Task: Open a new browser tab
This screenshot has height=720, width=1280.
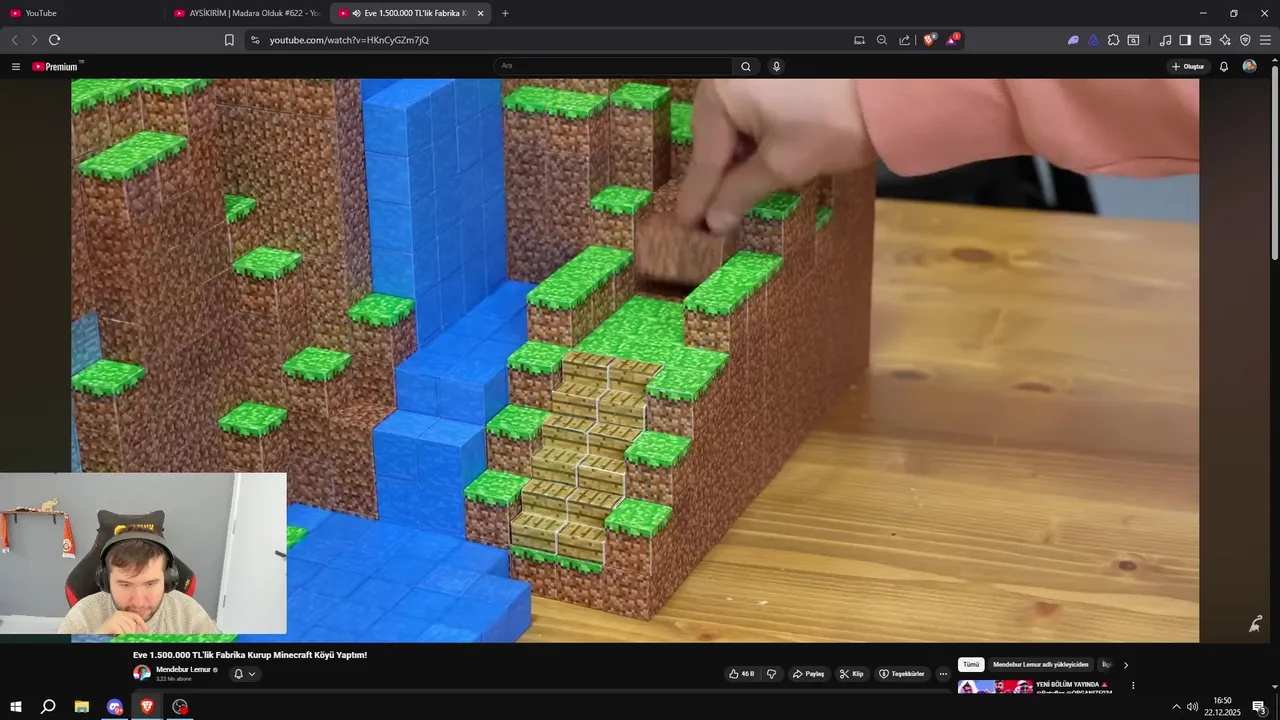Action: 505,13
